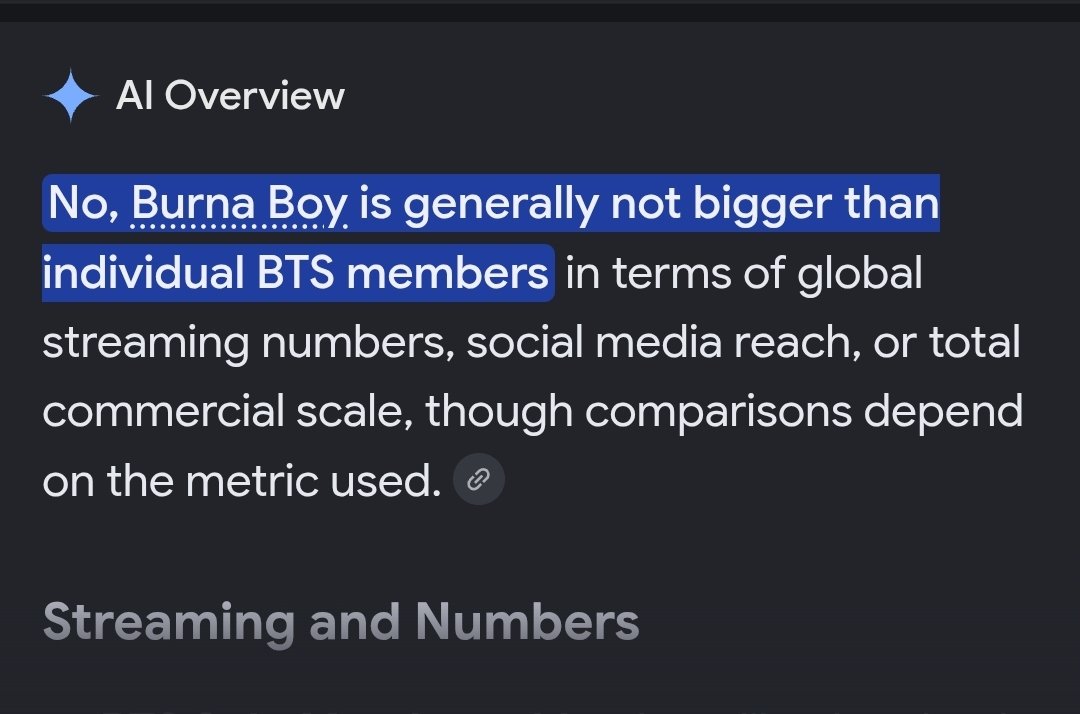Click the word generally in highlighted sentence
The width and height of the screenshot is (1080, 714).
[501, 204]
